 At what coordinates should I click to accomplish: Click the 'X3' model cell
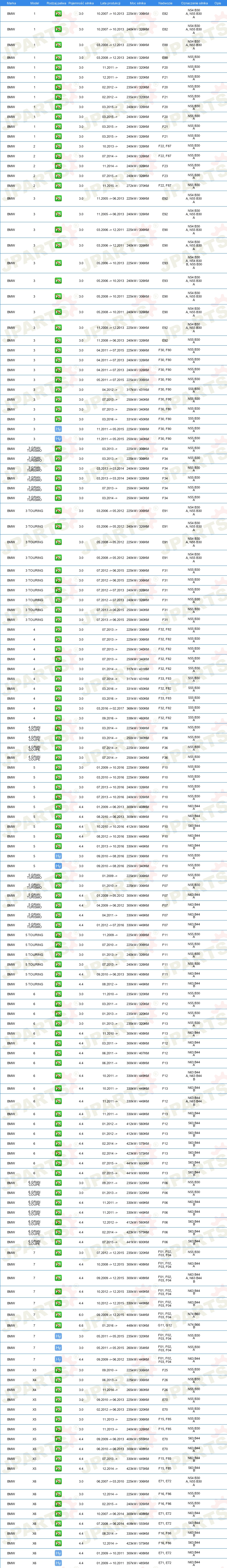[34, 1370]
